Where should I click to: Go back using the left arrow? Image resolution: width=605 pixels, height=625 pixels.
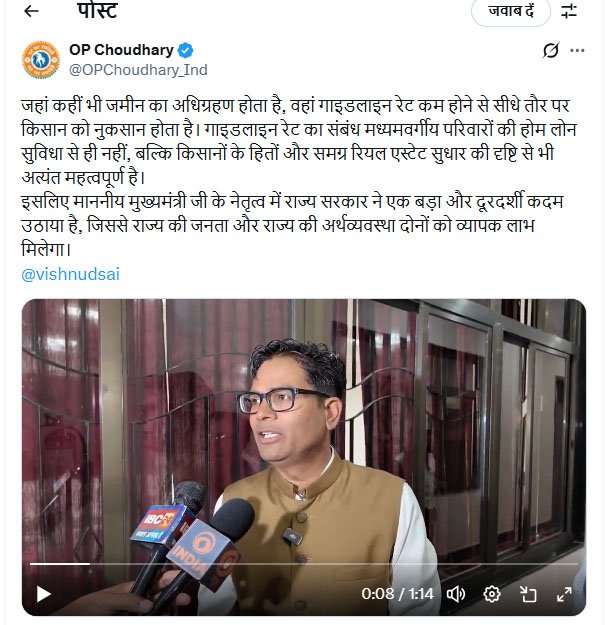pos(31,11)
